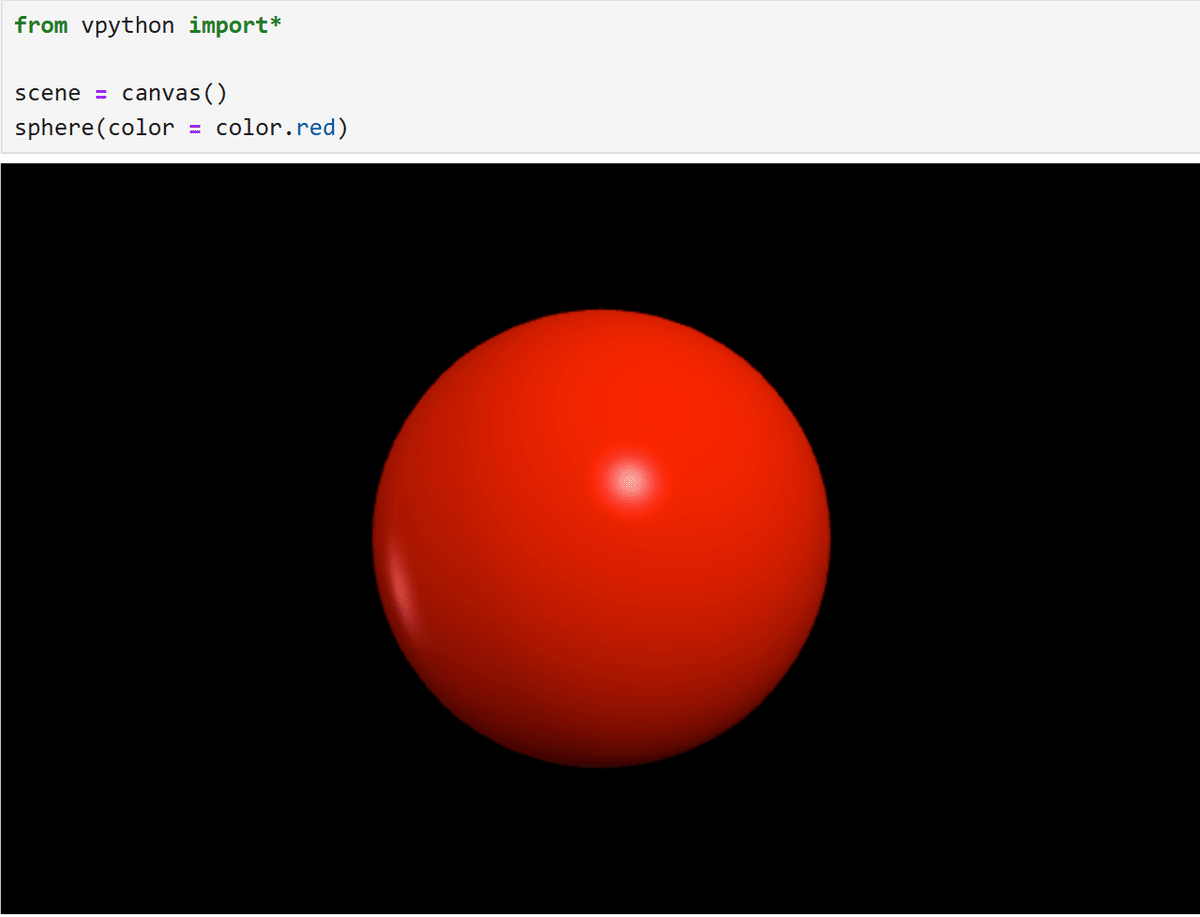Screen dimensions: 1200x917
Task: Click the specular highlight on the sphere
Action: point(628,482)
